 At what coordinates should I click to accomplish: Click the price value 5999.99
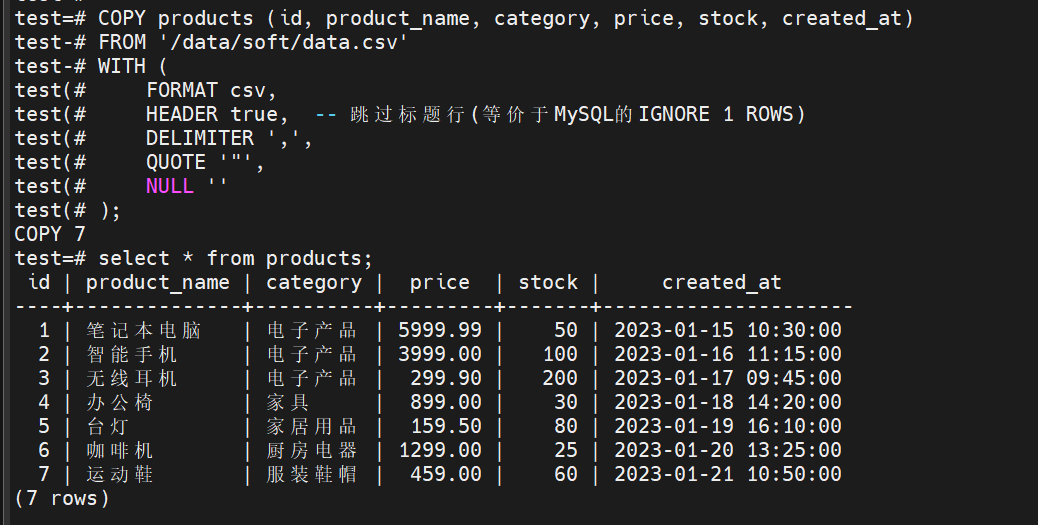[439, 330]
